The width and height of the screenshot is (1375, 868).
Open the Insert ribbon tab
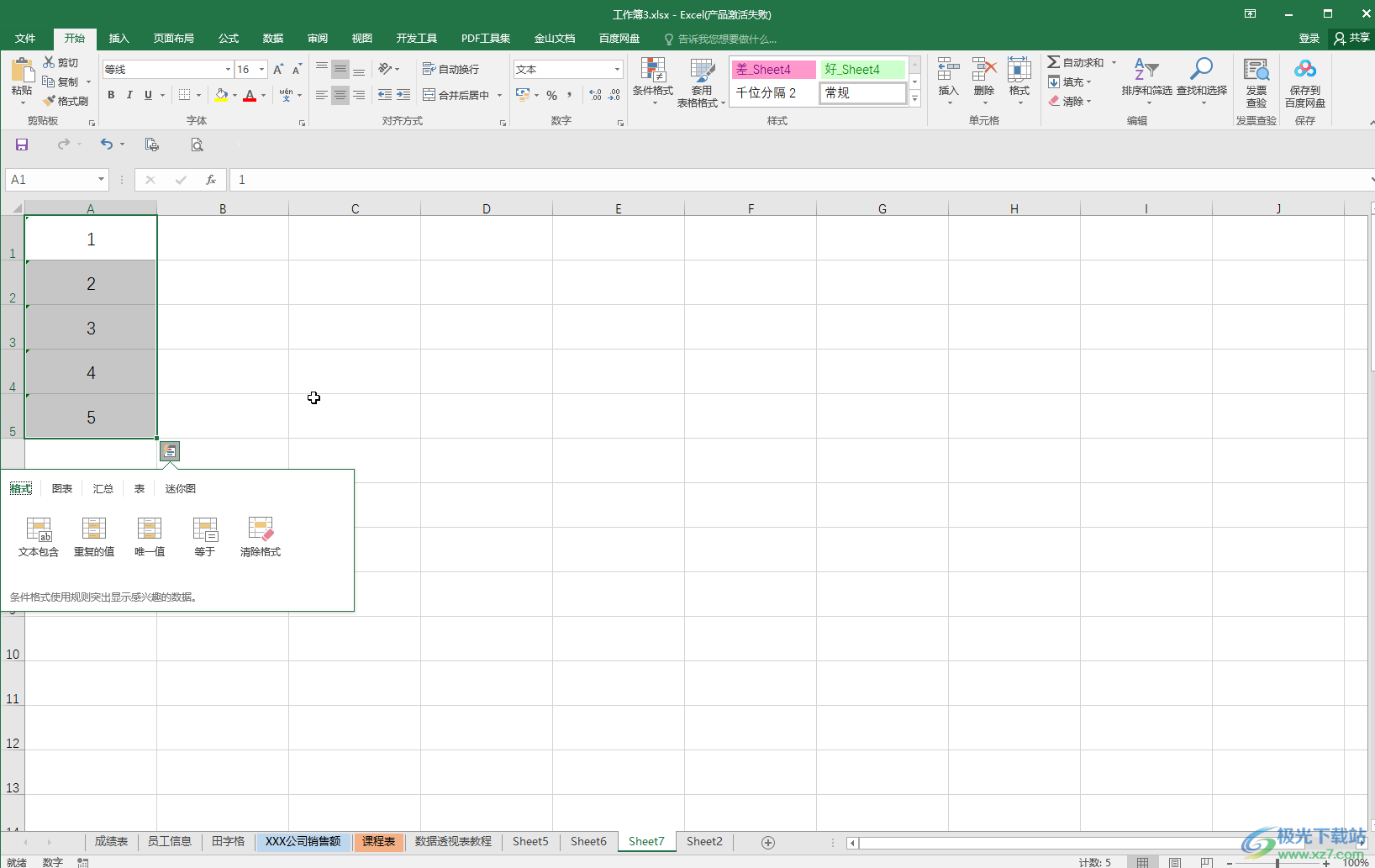pos(119,39)
